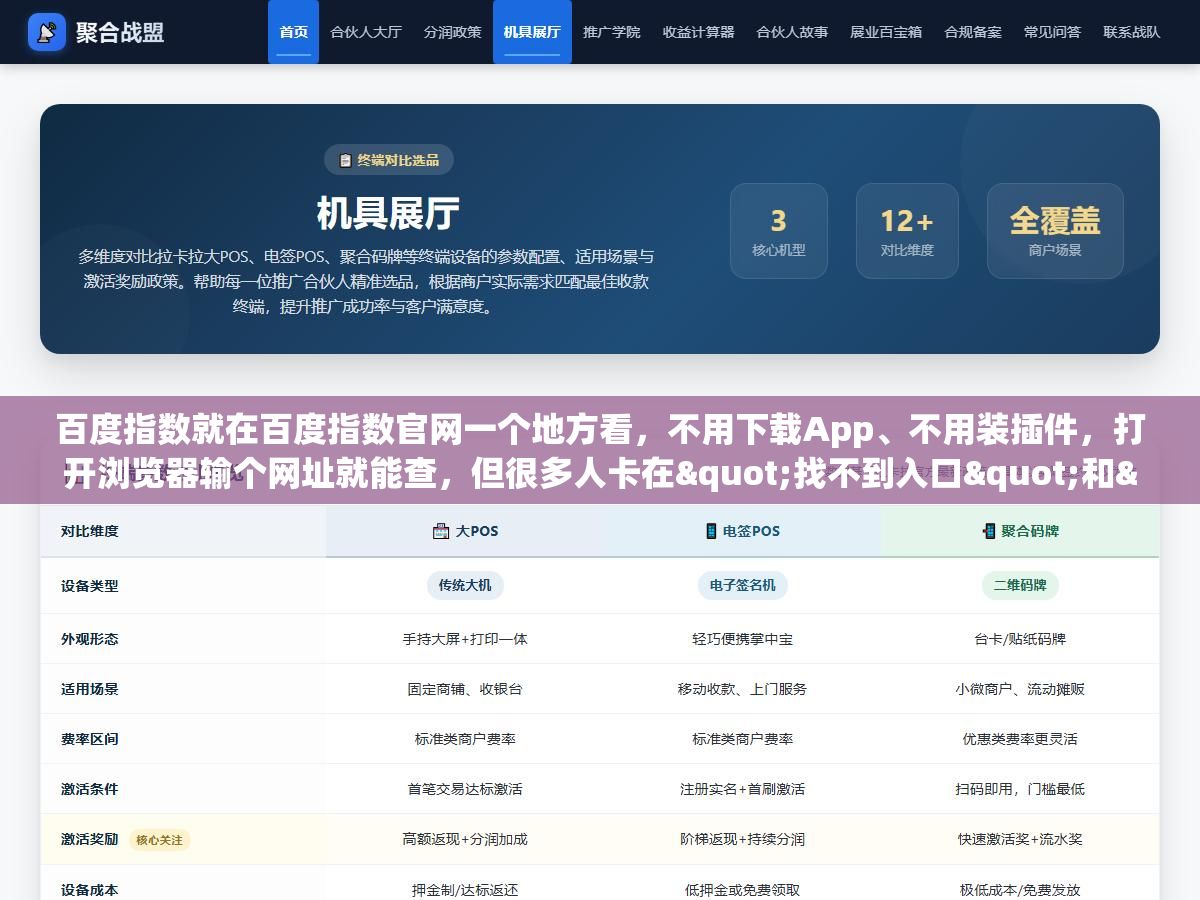This screenshot has height=900, width=1200.
Task: Click the 外观形态 row label
Action: pos(90,639)
